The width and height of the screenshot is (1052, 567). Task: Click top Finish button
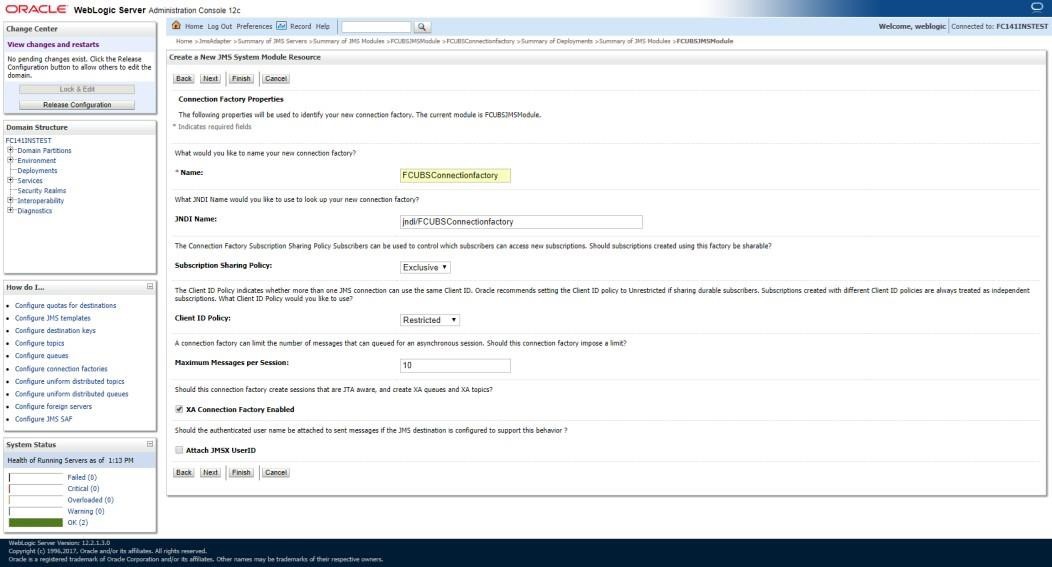click(x=241, y=79)
